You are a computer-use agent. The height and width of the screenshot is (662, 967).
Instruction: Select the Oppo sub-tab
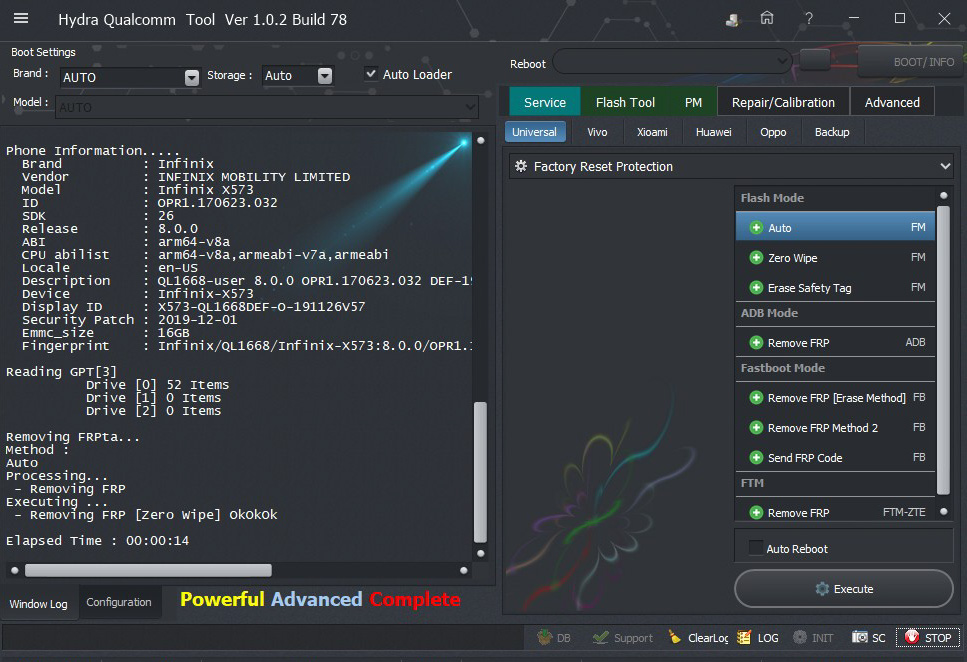click(773, 132)
